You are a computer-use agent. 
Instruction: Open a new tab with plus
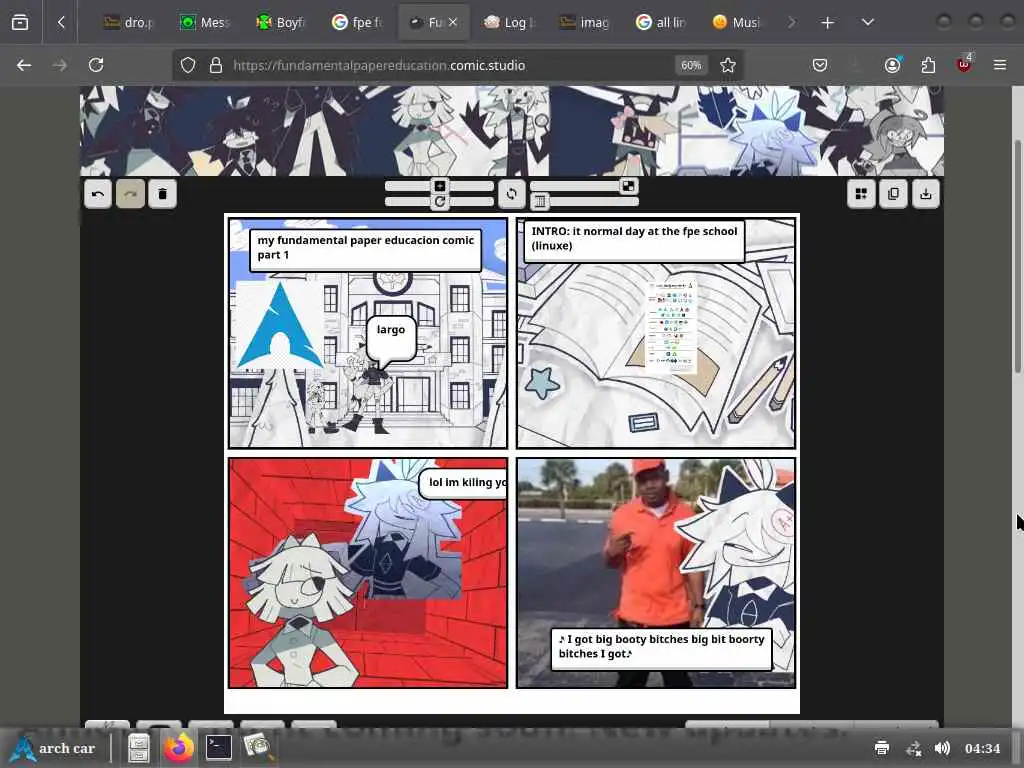click(827, 23)
